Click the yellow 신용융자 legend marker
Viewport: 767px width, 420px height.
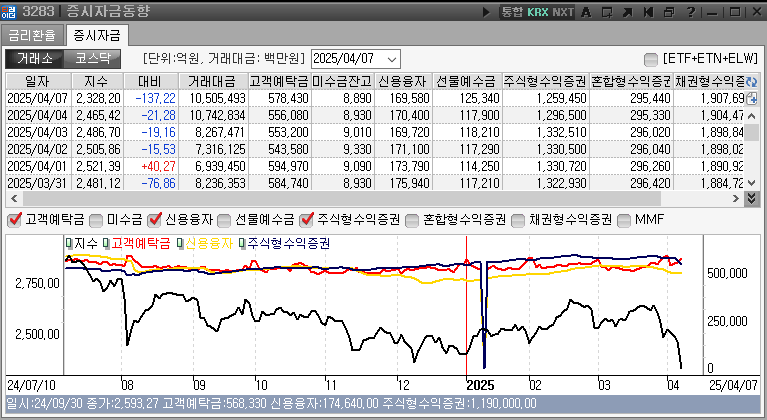[180, 243]
